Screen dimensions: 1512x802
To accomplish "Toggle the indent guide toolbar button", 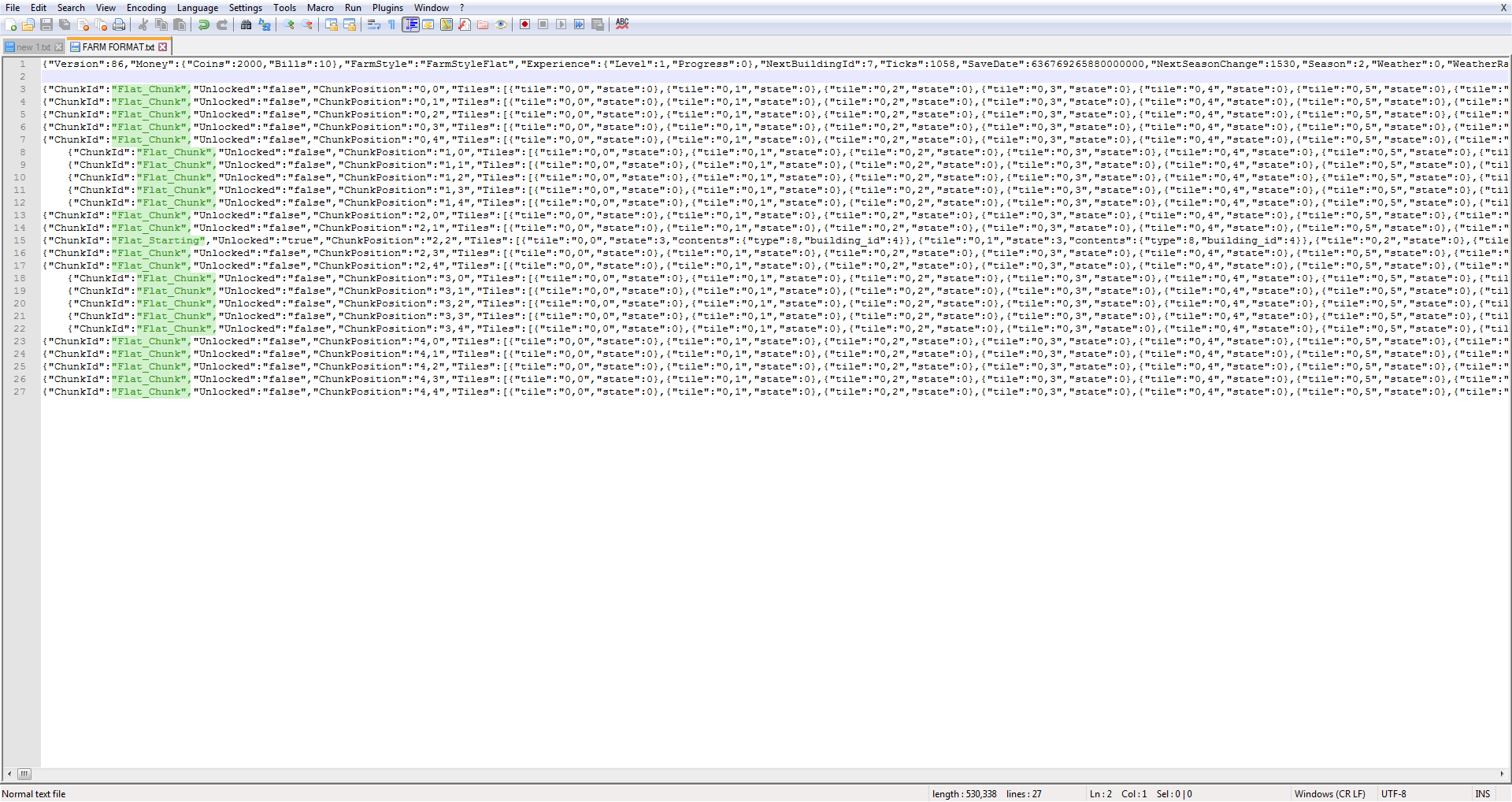I will (x=410, y=24).
